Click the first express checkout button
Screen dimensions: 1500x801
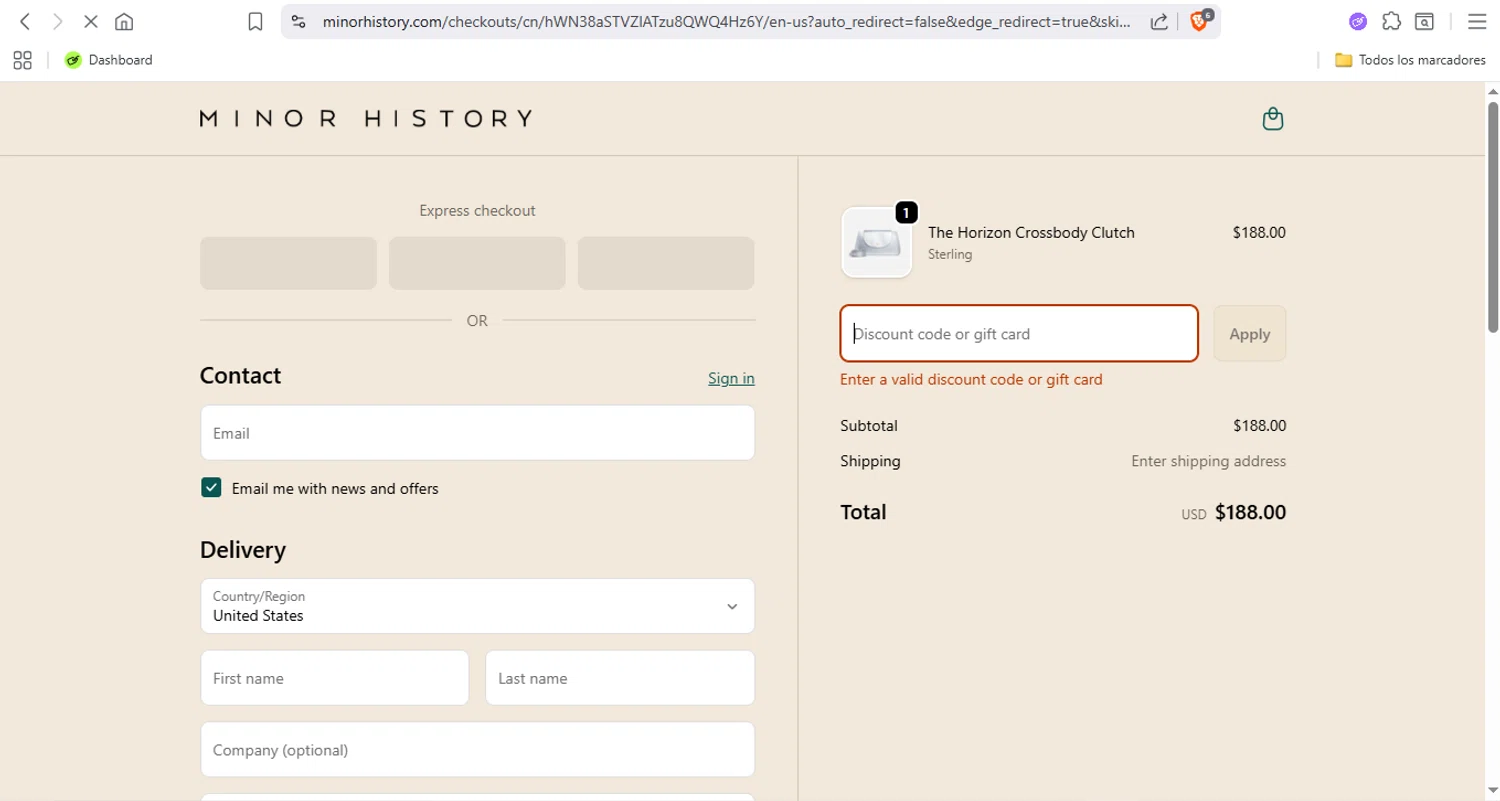[288, 263]
